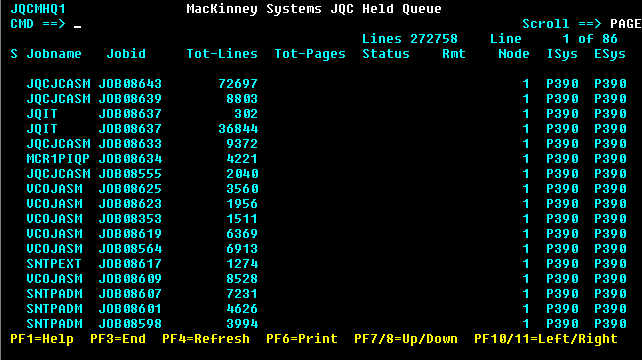Select job JOB08564
The width and height of the screenshot is (642, 360).
[130, 249]
